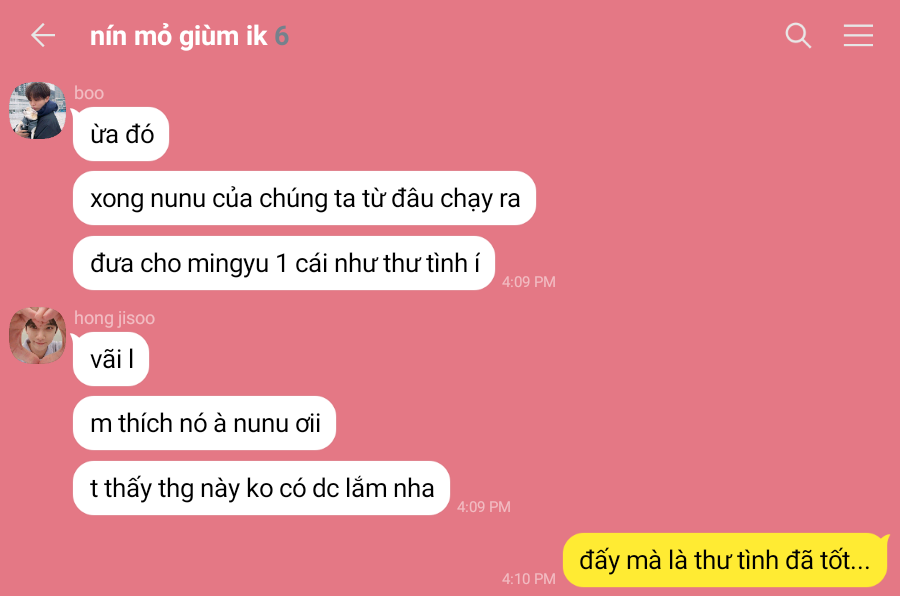Tap the 4:10 PM timestamp

529,579
